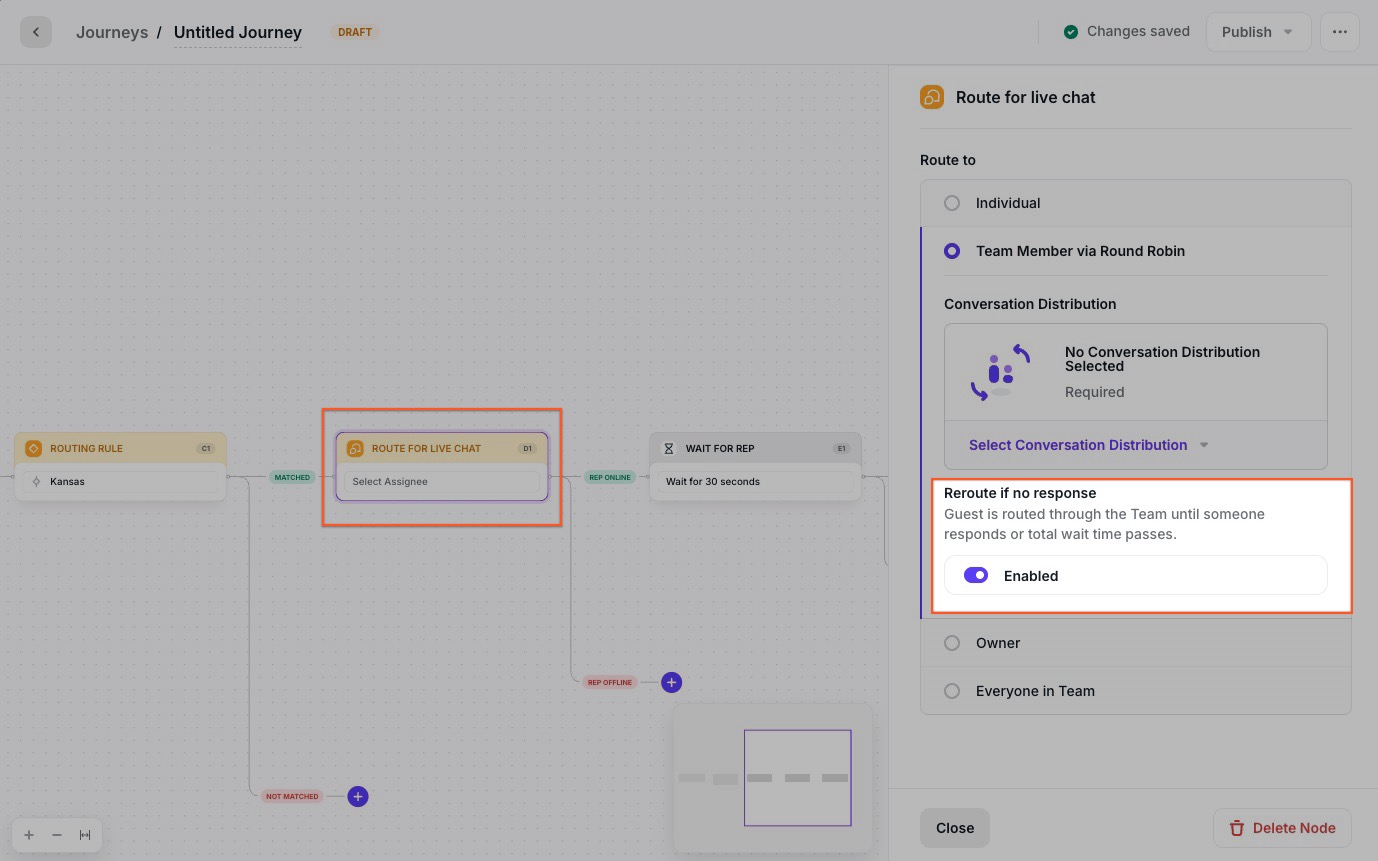
Task: Click the DRAFT status badge
Action: 355,32
